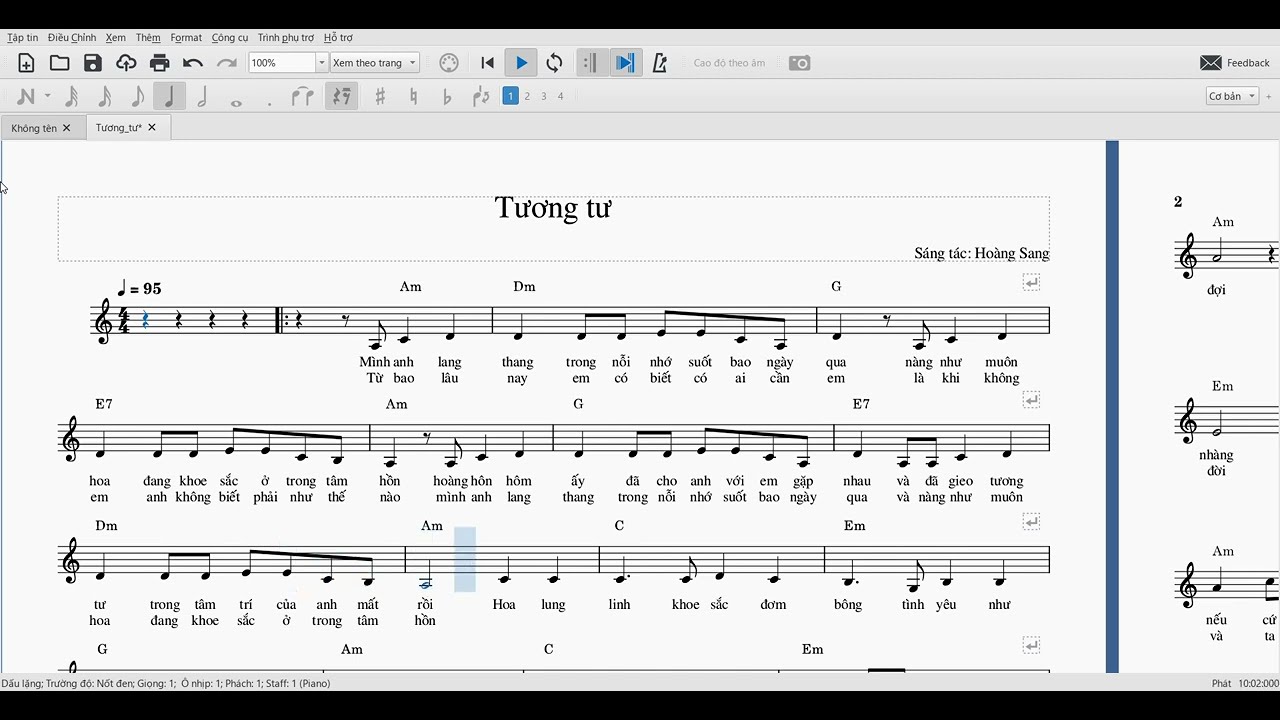Open the Tập tin menu
The width and height of the screenshot is (1280, 720).
coord(23,38)
